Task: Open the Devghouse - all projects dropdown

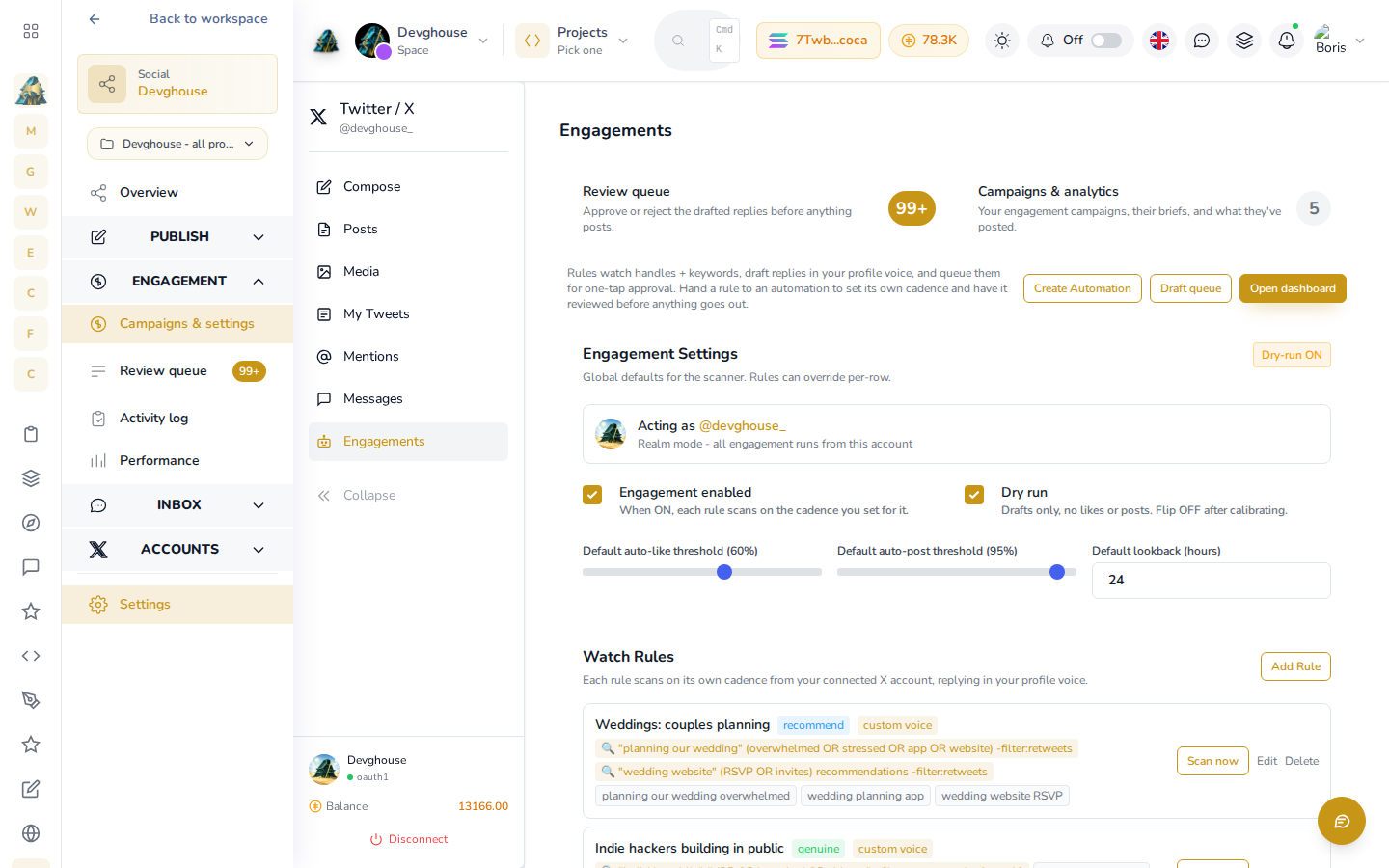Action: (177, 144)
